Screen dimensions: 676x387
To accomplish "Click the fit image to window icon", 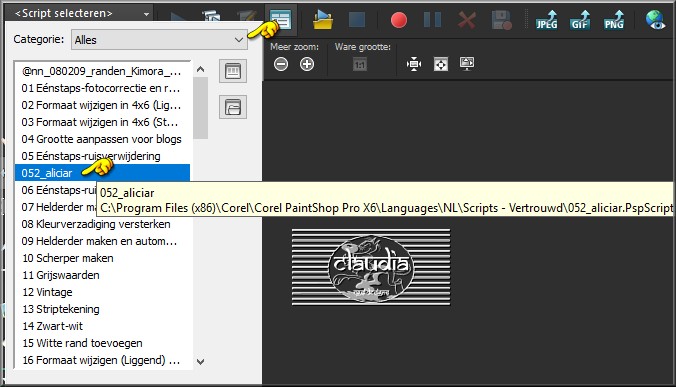I will (441, 64).
